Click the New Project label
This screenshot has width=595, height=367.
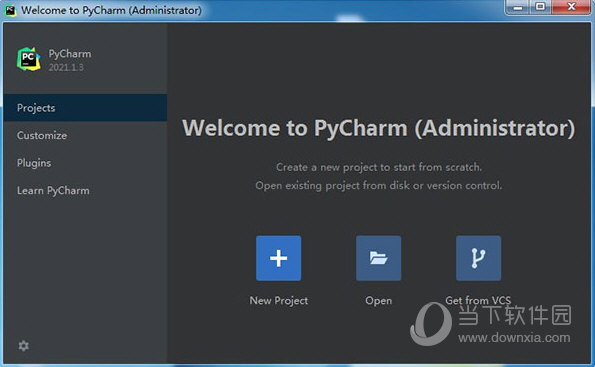(279, 301)
